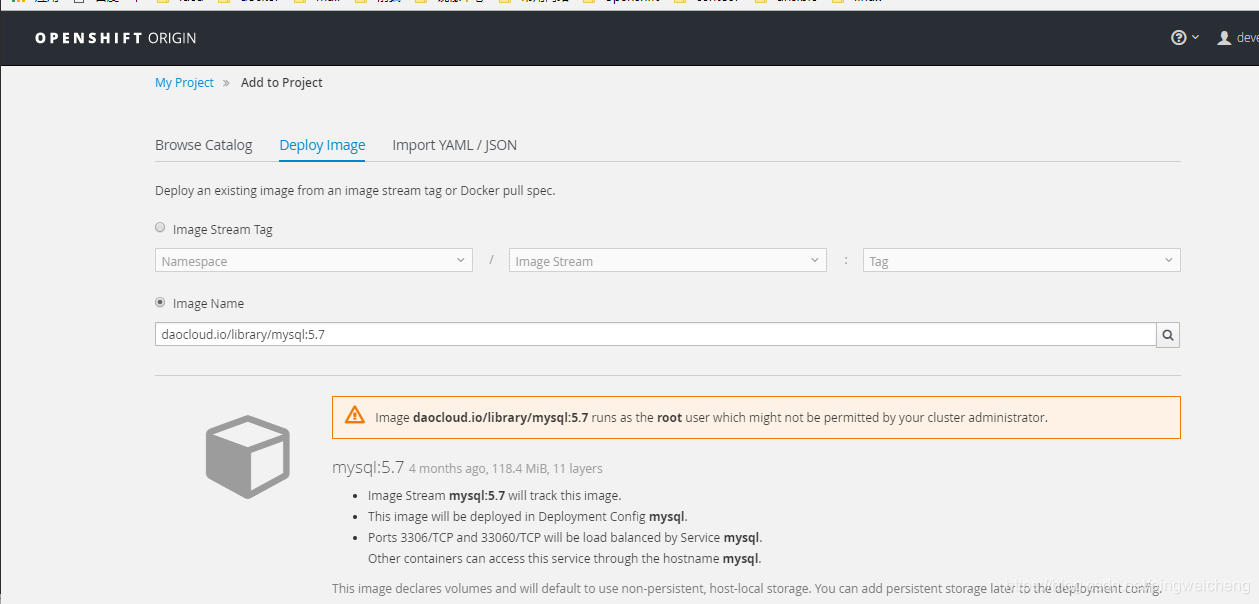Screen dimensions: 1259x604
Task: Click the Image Stream Tag label
Action: pos(223,229)
